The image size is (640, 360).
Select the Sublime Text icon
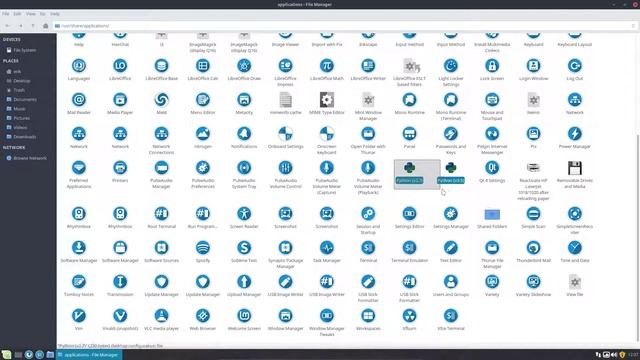pyautogui.click(x=244, y=247)
